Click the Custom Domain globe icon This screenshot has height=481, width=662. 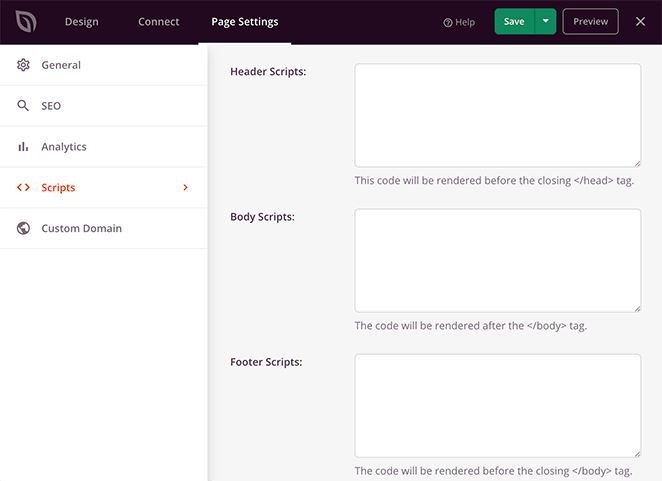[23, 228]
